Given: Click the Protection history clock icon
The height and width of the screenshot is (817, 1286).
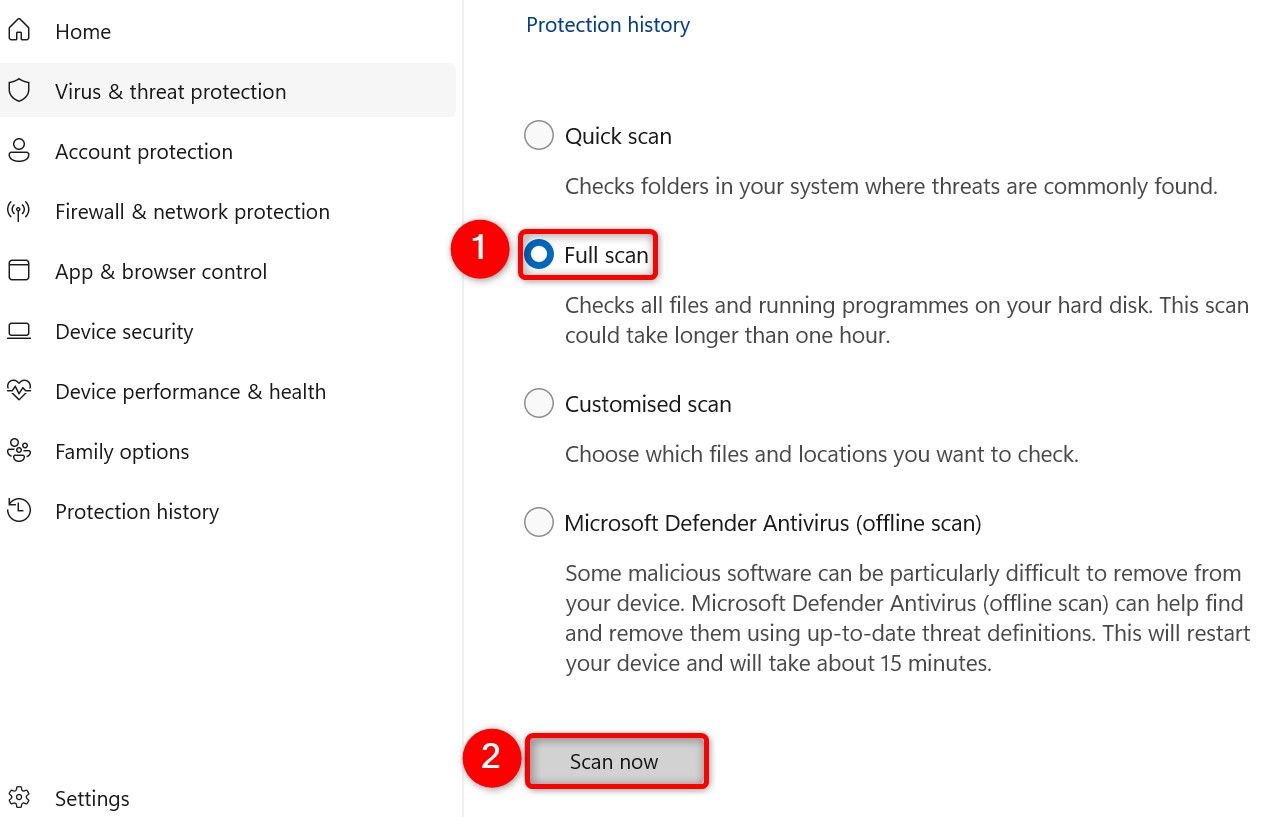Looking at the screenshot, I should [x=20, y=510].
